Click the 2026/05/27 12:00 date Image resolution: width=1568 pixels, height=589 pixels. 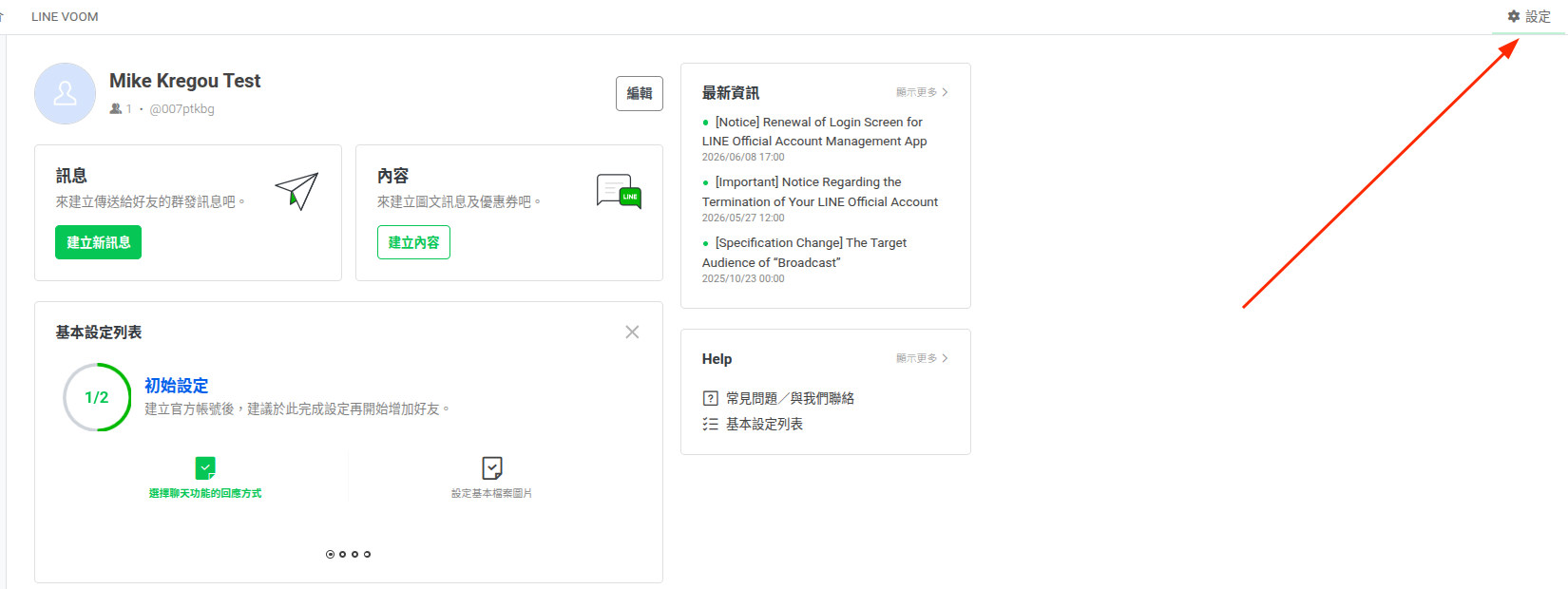coord(743,218)
